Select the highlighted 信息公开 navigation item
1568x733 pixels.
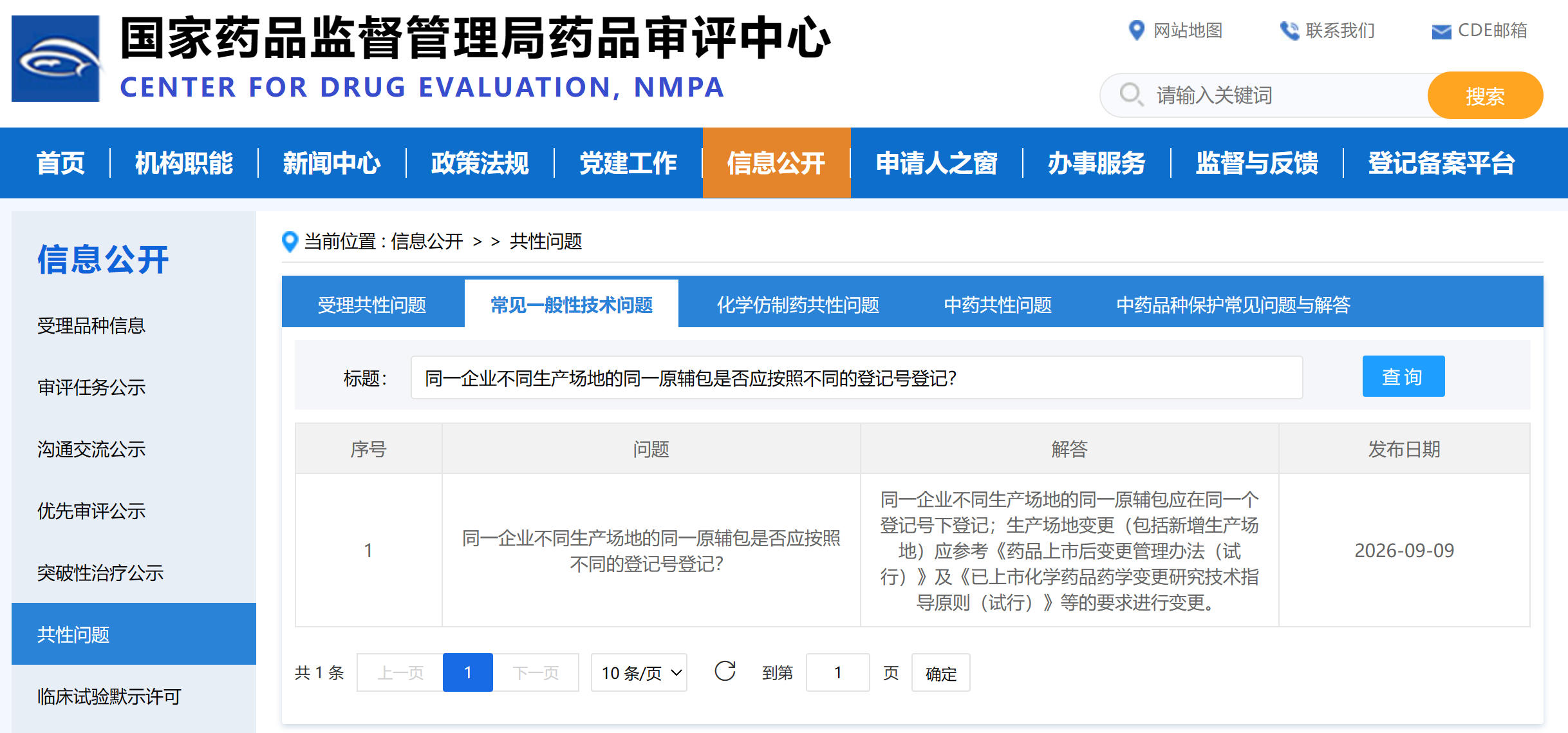pos(776,163)
